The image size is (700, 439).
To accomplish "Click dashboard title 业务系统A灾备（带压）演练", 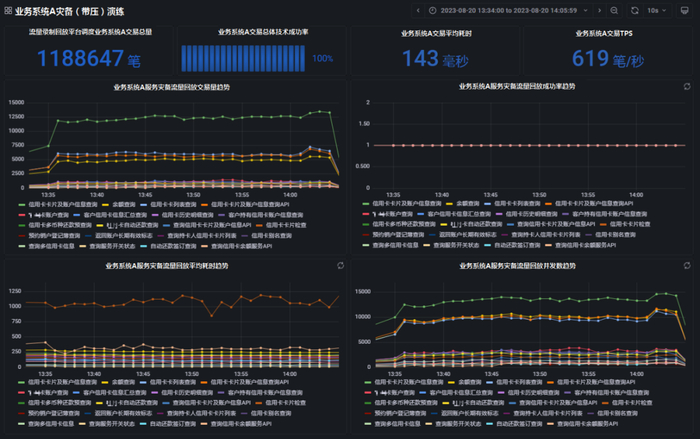I will point(70,11).
